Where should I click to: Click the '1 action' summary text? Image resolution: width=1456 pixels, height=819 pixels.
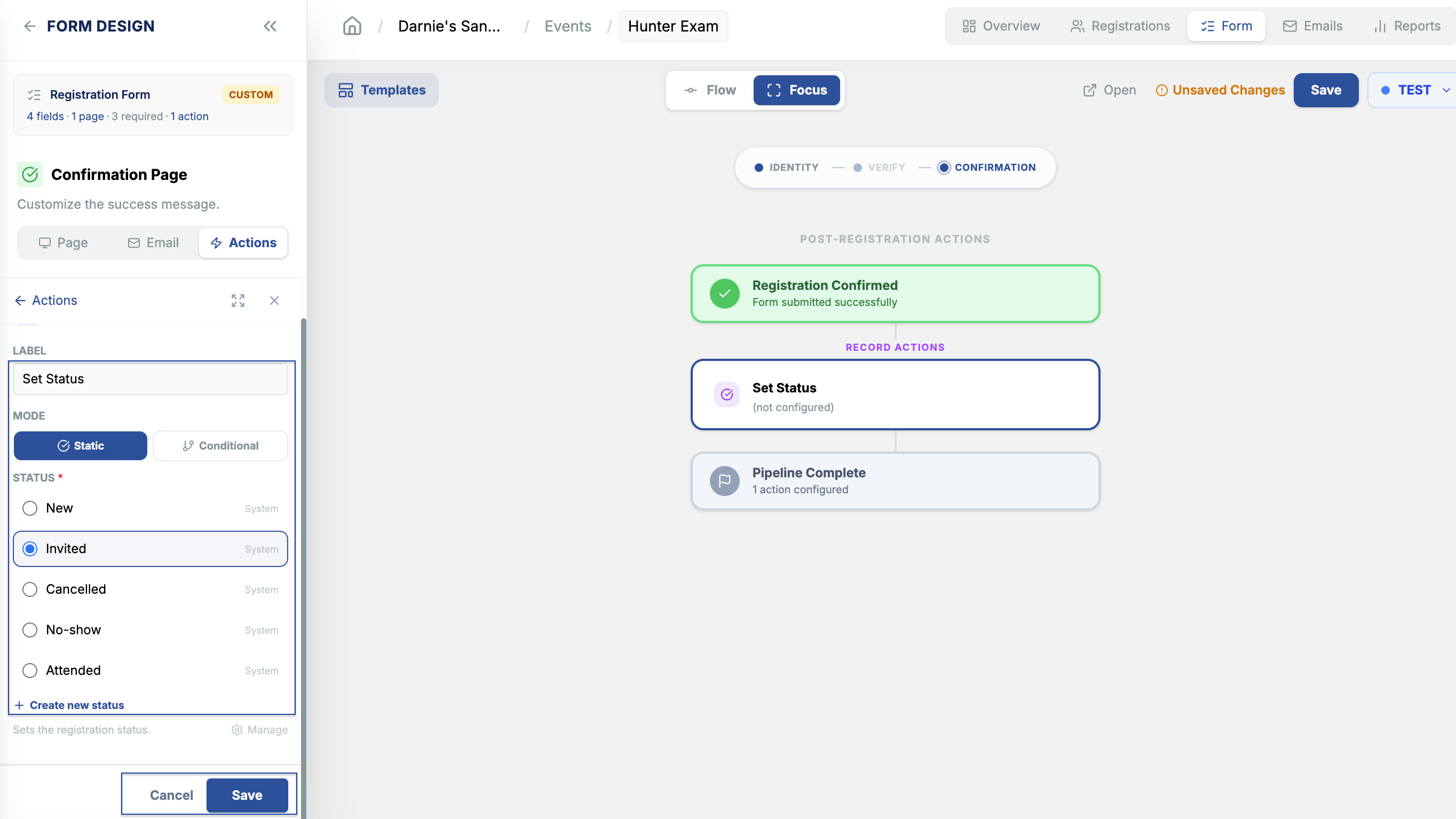(189, 116)
